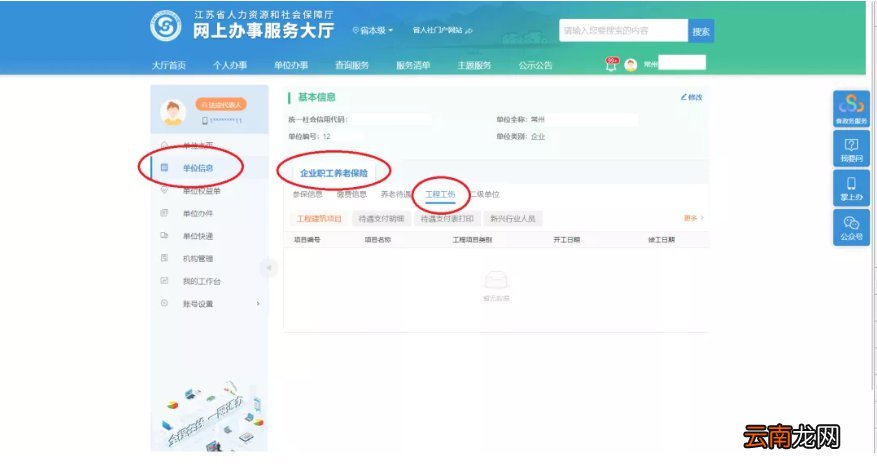Open the 省人社门户网站 link
The width and height of the screenshot is (877, 465).
click(x=442, y=30)
